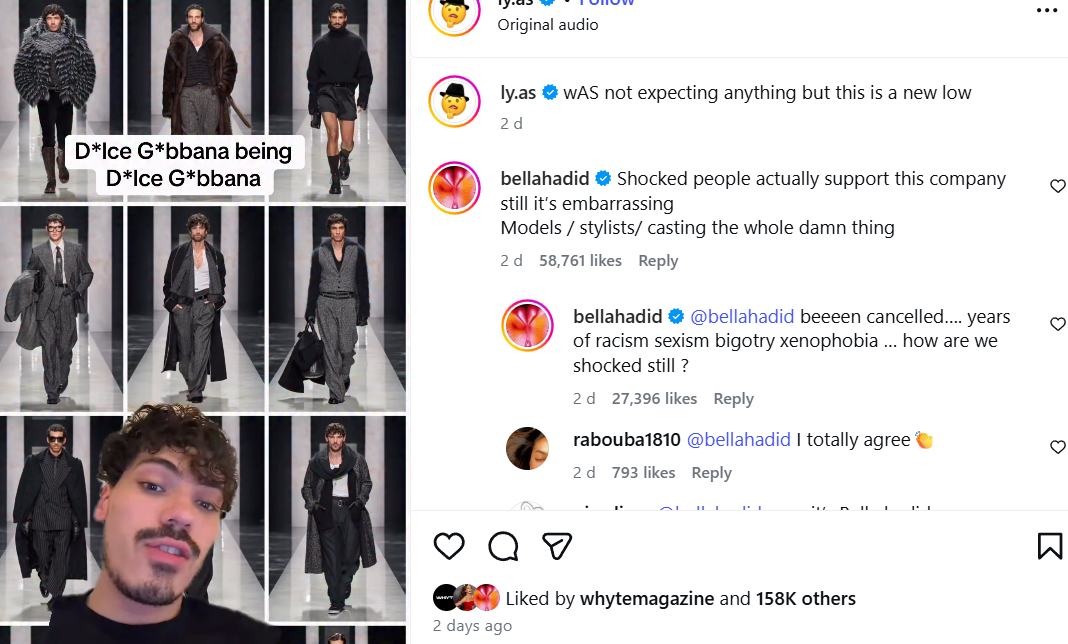View rabouba1810's profile picture
Viewport: 1068px width, 644px height.
pyautogui.click(x=528, y=449)
